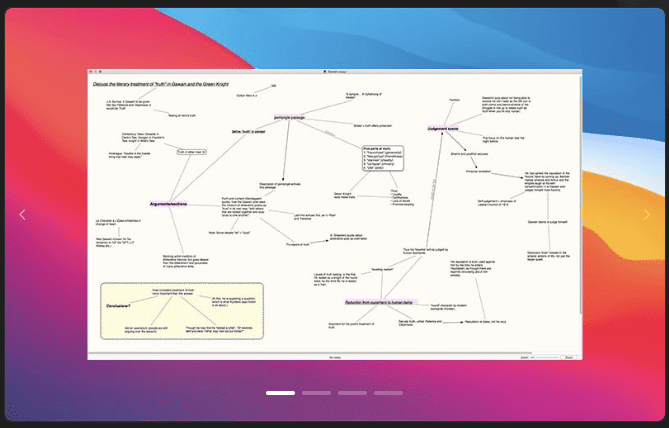Select the 'Reputation at stake, not his soul' note
This screenshot has width=669, height=428.
pyautogui.click(x=486, y=322)
